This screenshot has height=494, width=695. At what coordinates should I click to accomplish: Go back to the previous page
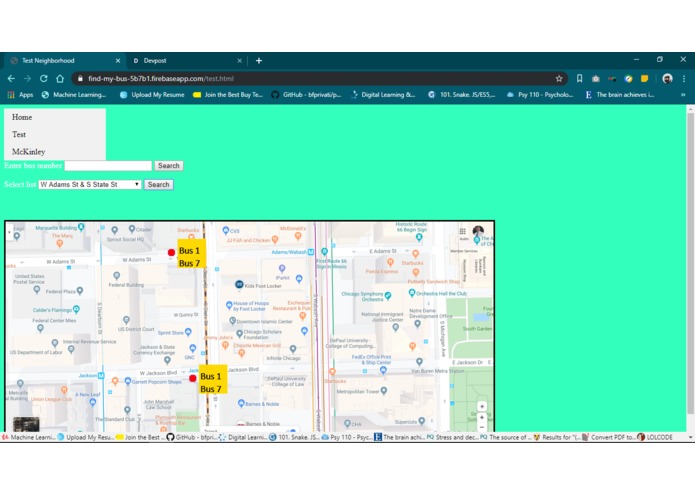point(11,78)
